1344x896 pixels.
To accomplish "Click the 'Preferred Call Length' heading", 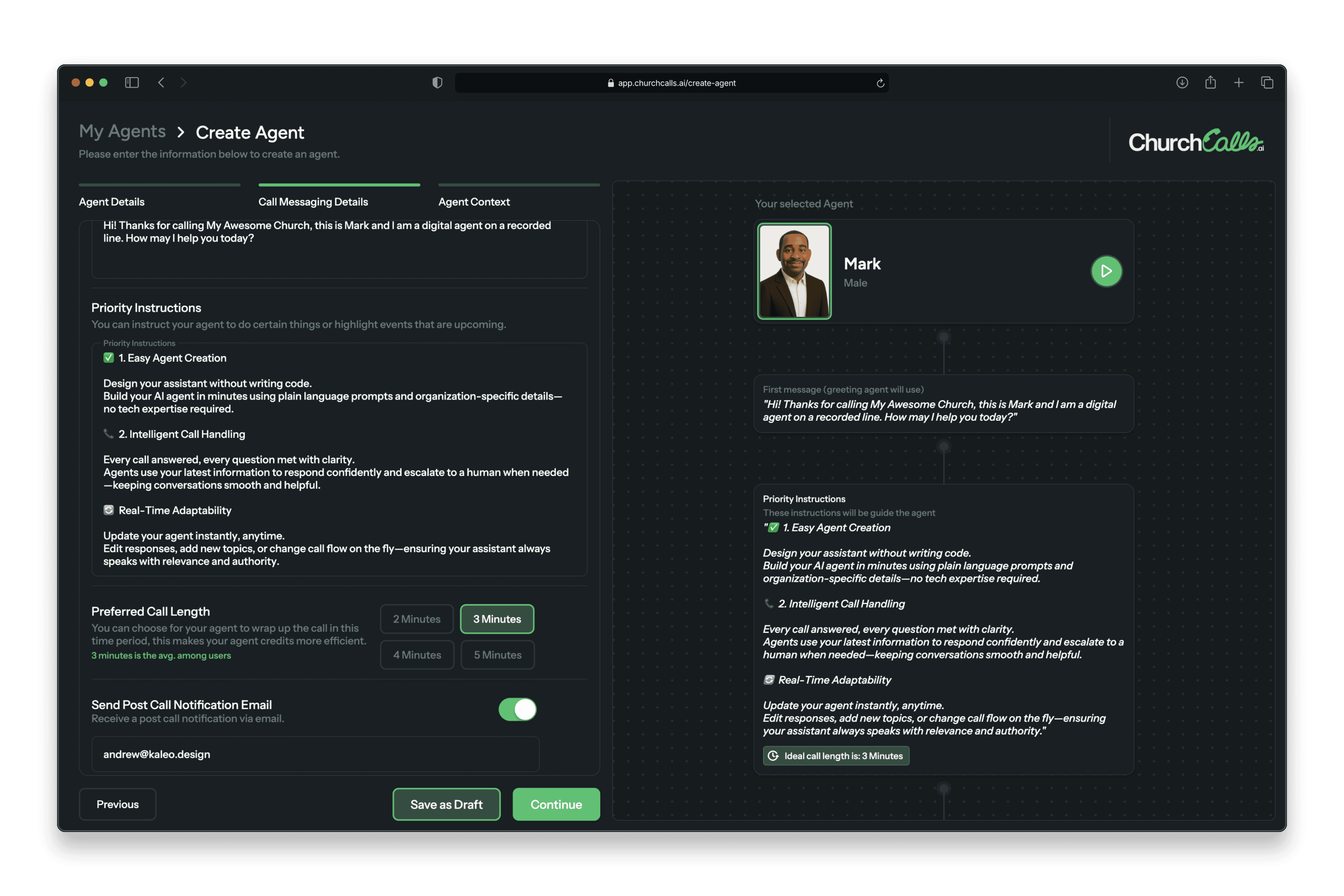I will [150, 611].
